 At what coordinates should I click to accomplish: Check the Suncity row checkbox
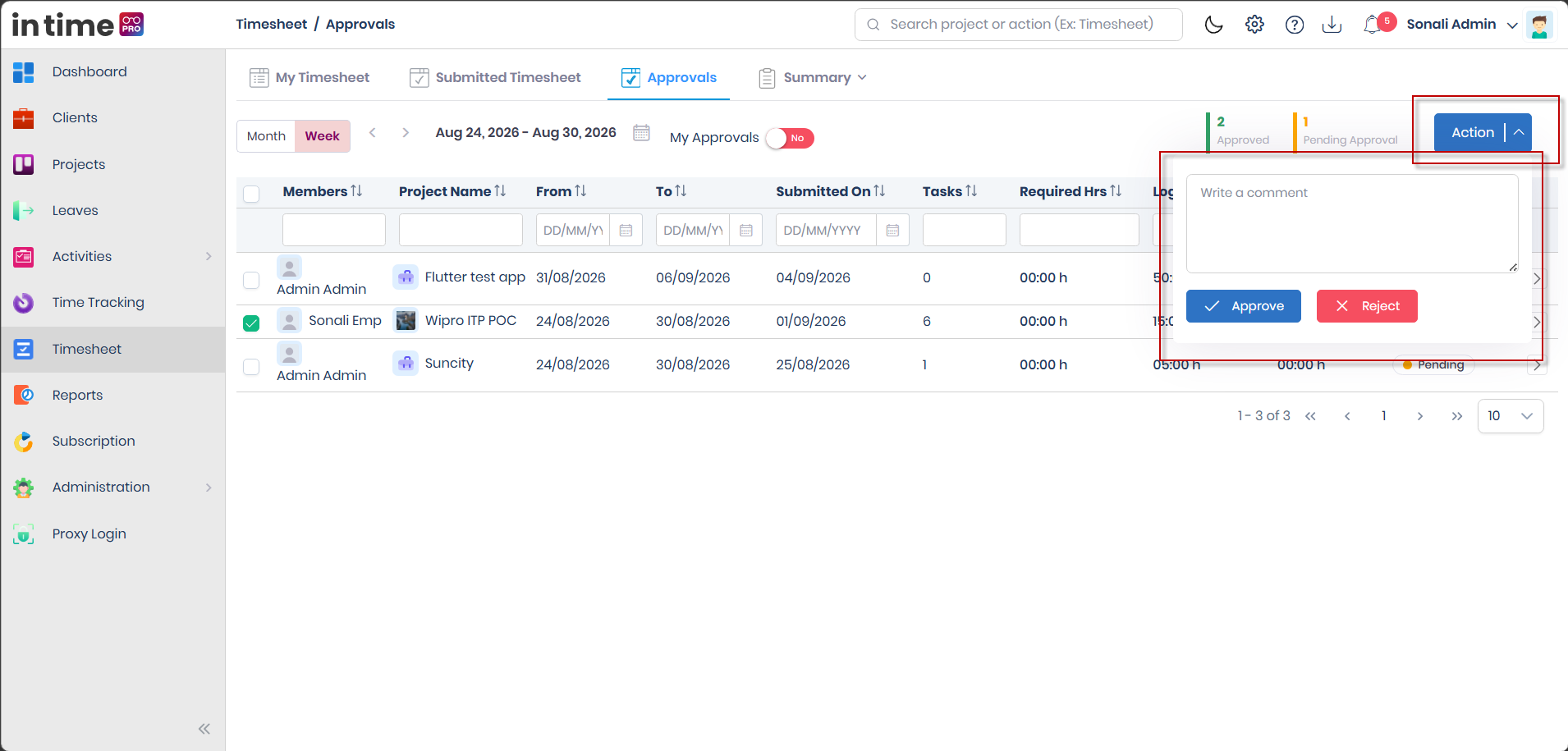coord(251,367)
